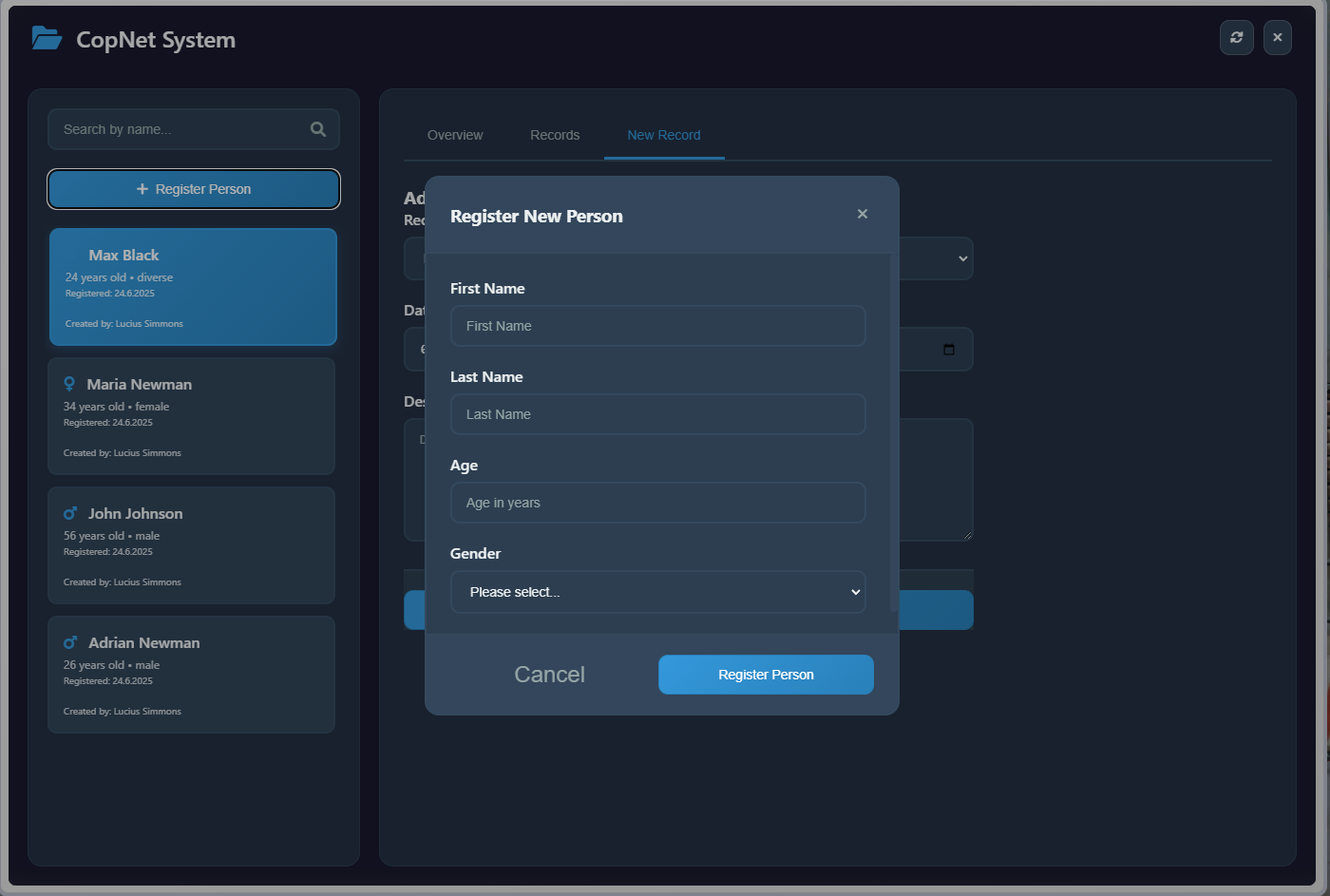Click the Age in years field

657,503
